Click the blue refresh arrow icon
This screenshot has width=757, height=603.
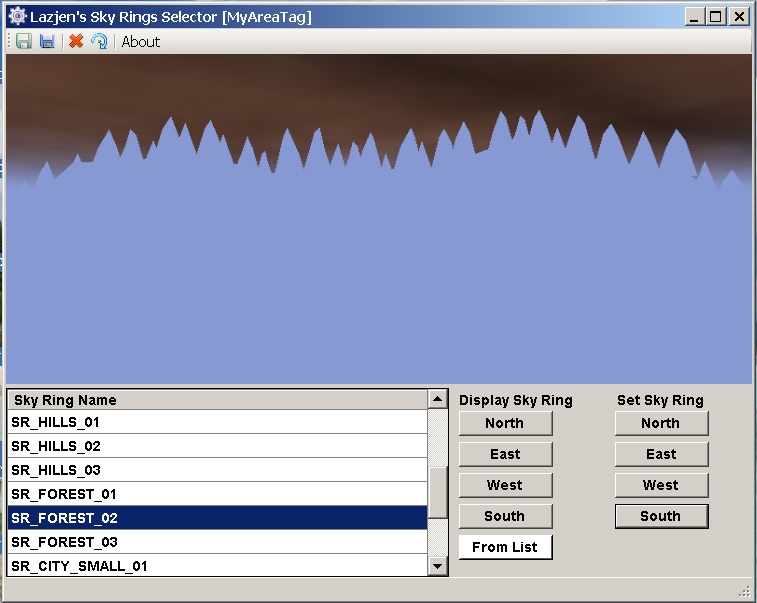point(99,41)
